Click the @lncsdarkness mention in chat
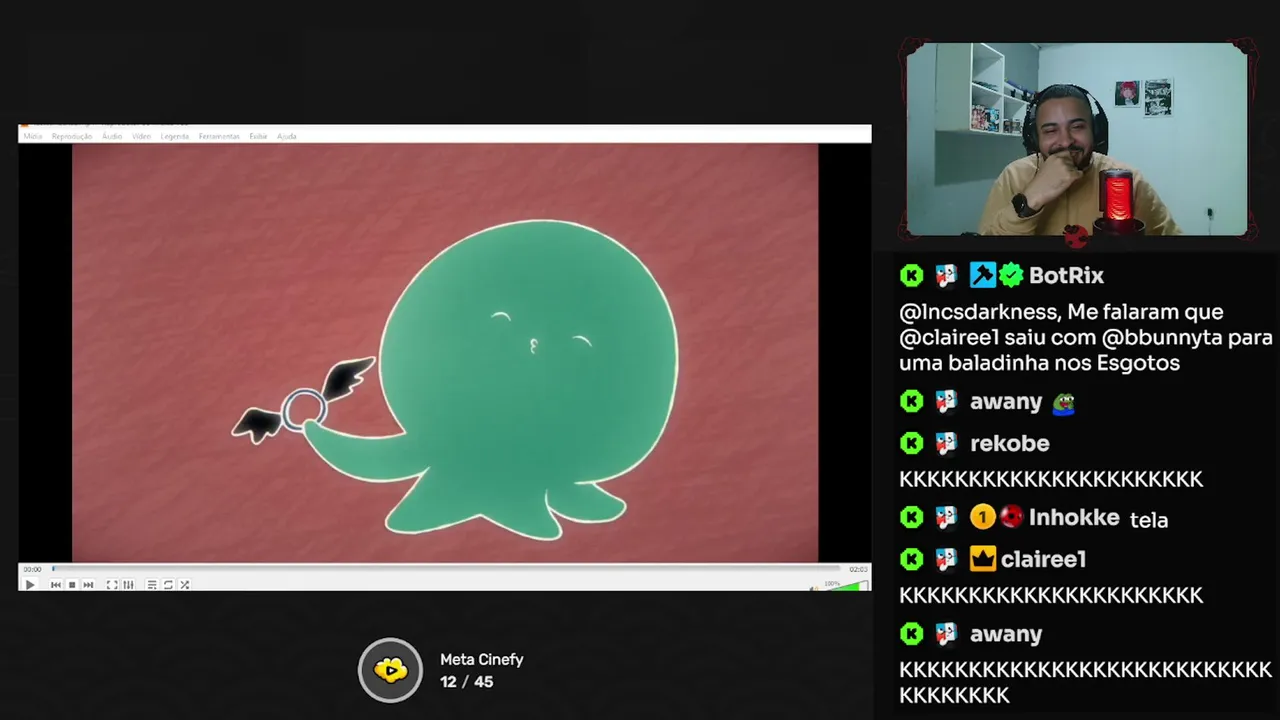Viewport: 1280px width, 720px height. [x=979, y=312]
